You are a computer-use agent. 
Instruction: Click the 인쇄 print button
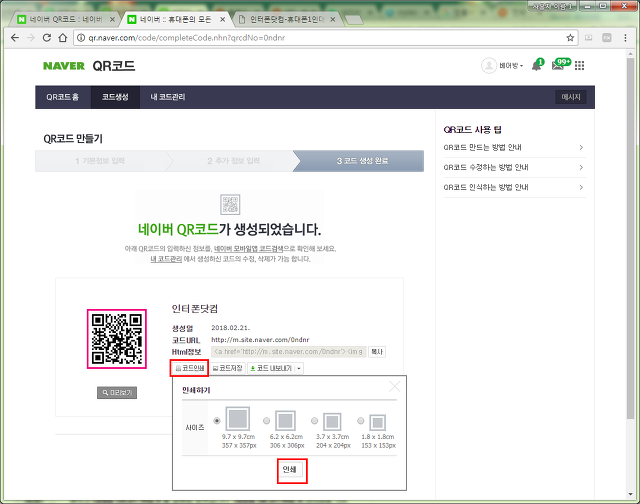click(x=292, y=469)
